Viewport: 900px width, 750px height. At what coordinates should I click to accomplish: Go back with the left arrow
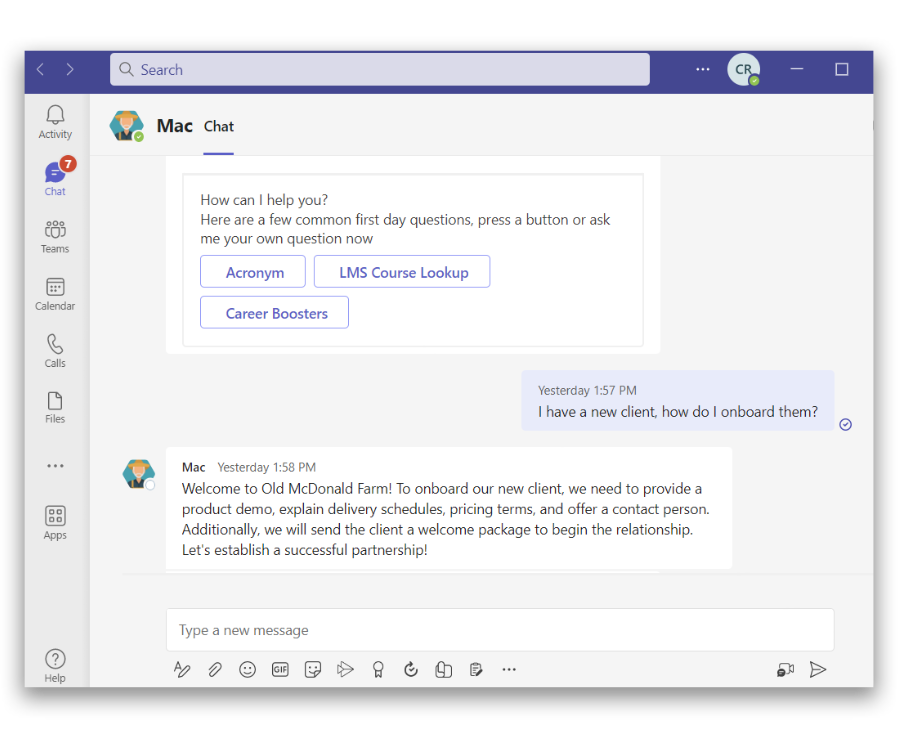tap(40, 69)
